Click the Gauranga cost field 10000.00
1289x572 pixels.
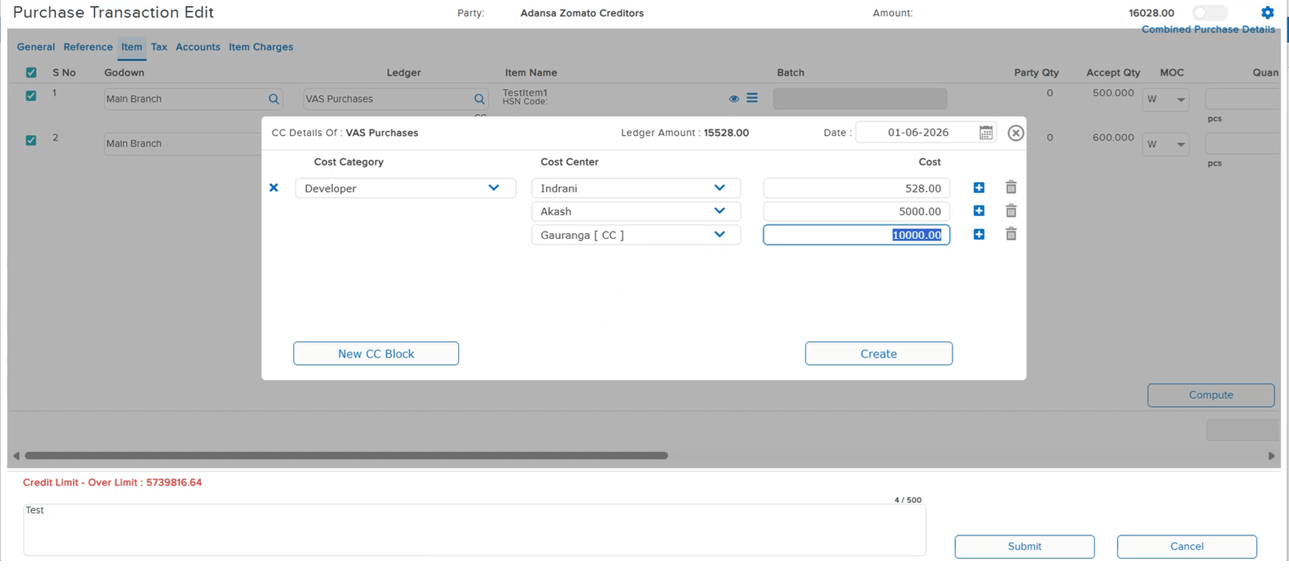point(857,234)
